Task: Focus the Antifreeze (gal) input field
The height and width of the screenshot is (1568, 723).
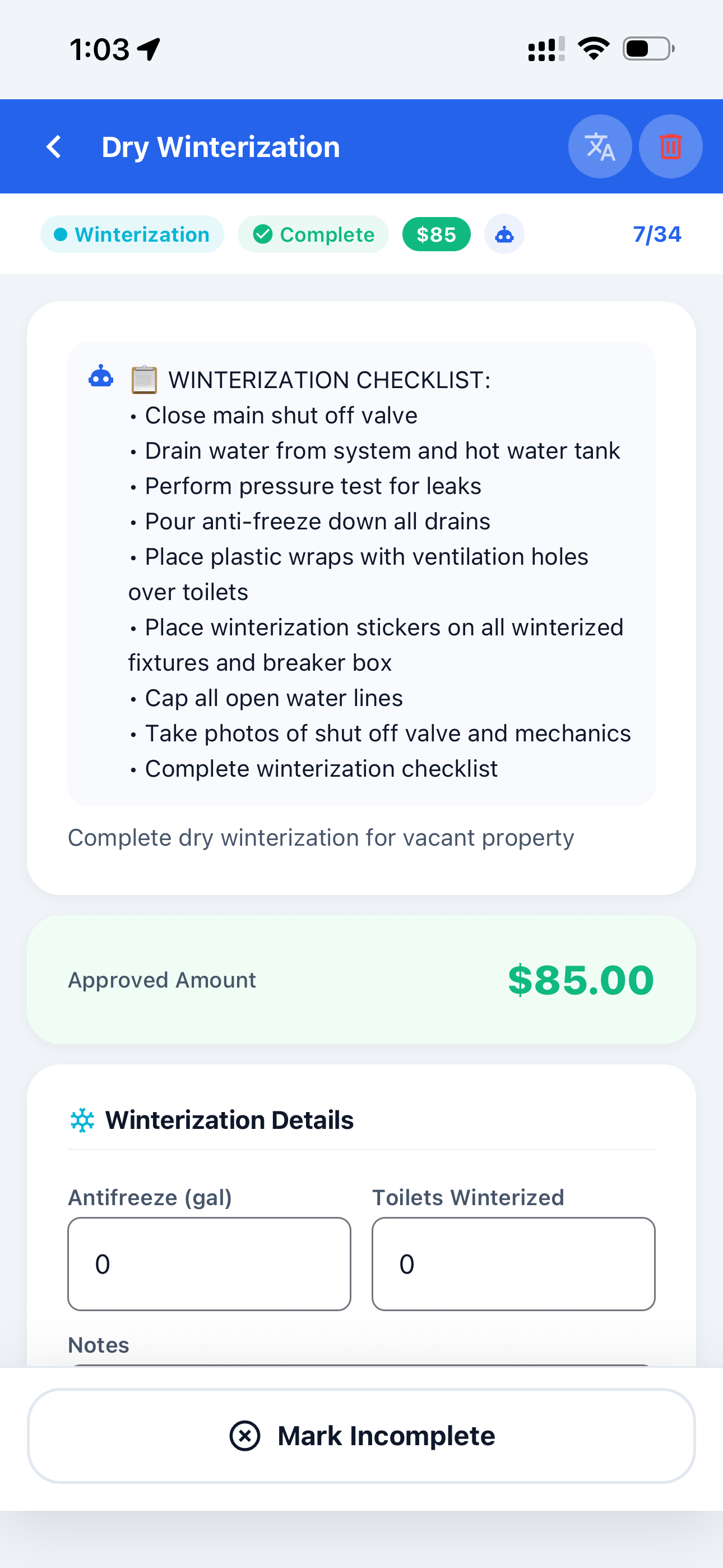Action: pos(208,1263)
